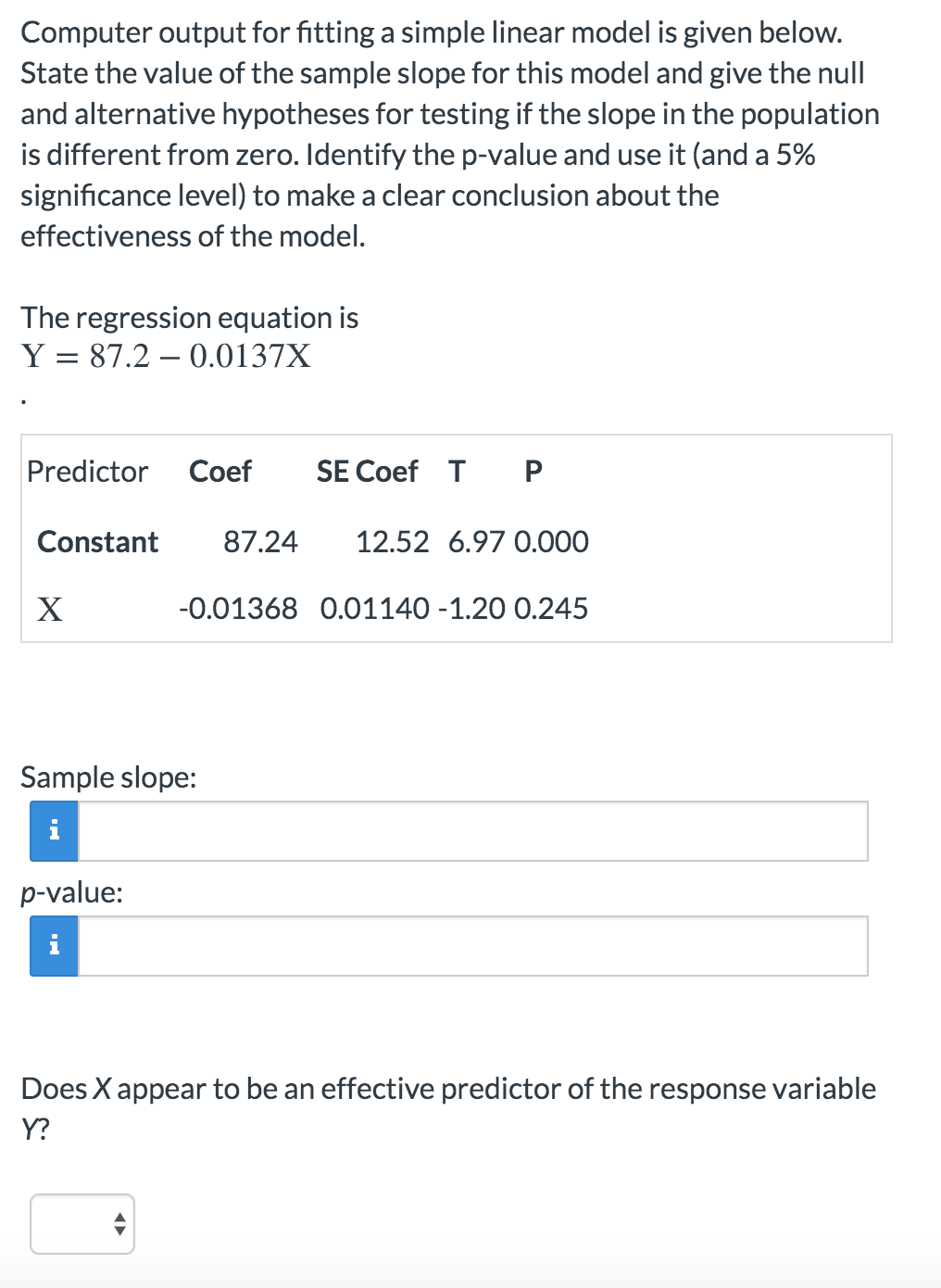Click the Predictor table header row
941x1288 pixels.
coord(278,472)
